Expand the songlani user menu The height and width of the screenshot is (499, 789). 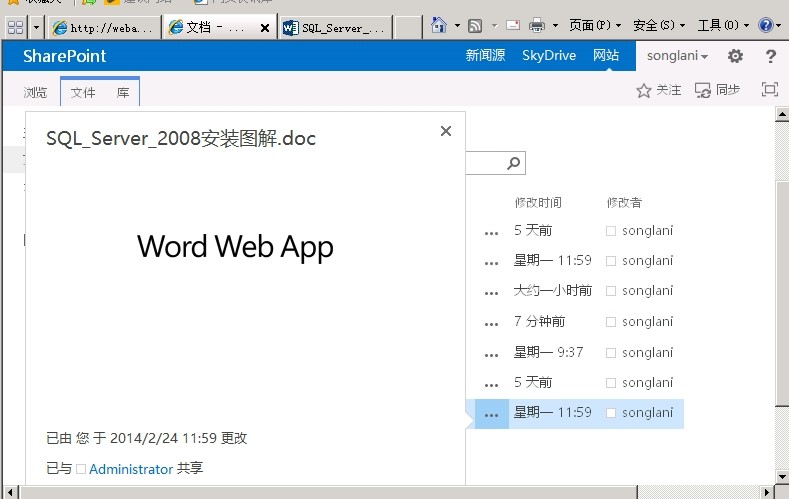pyautogui.click(x=677, y=56)
